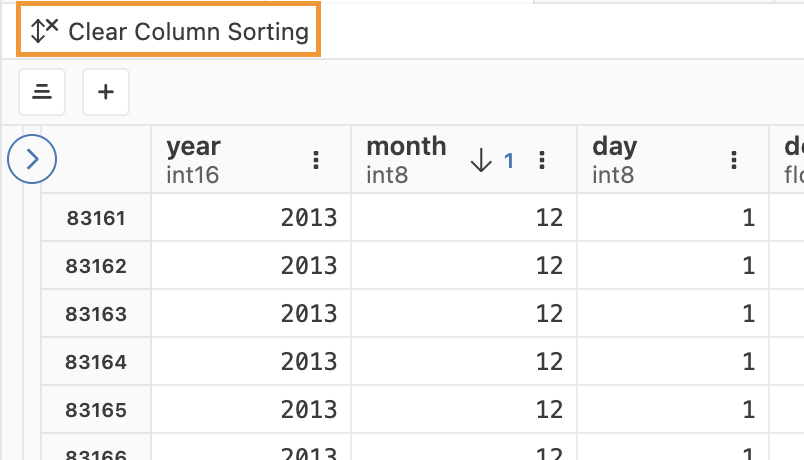Expand the side panel with the circled chevron
The height and width of the screenshot is (460, 804).
(32, 159)
